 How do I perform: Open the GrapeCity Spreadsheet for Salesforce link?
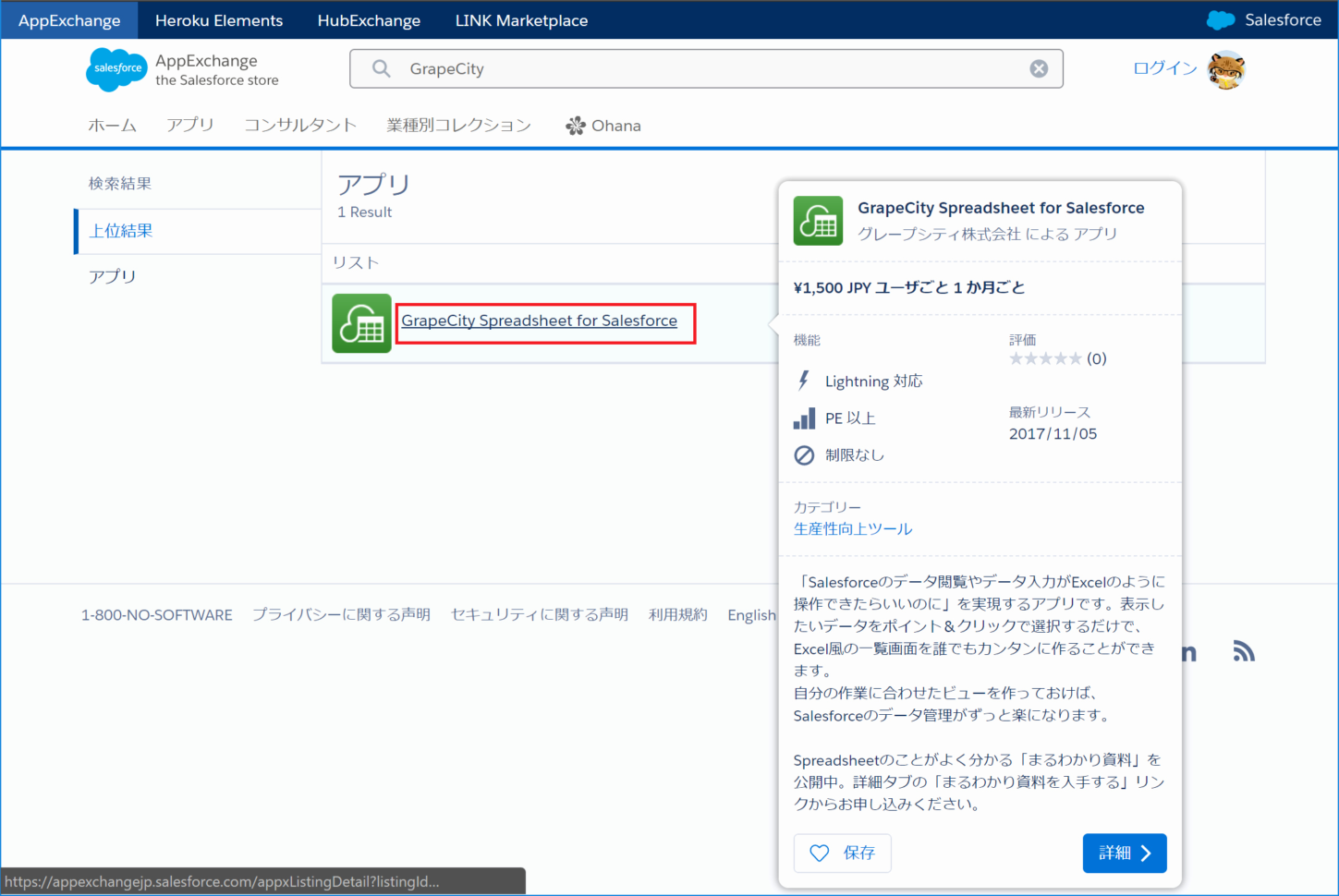pyautogui.click(x=539, y=321)
